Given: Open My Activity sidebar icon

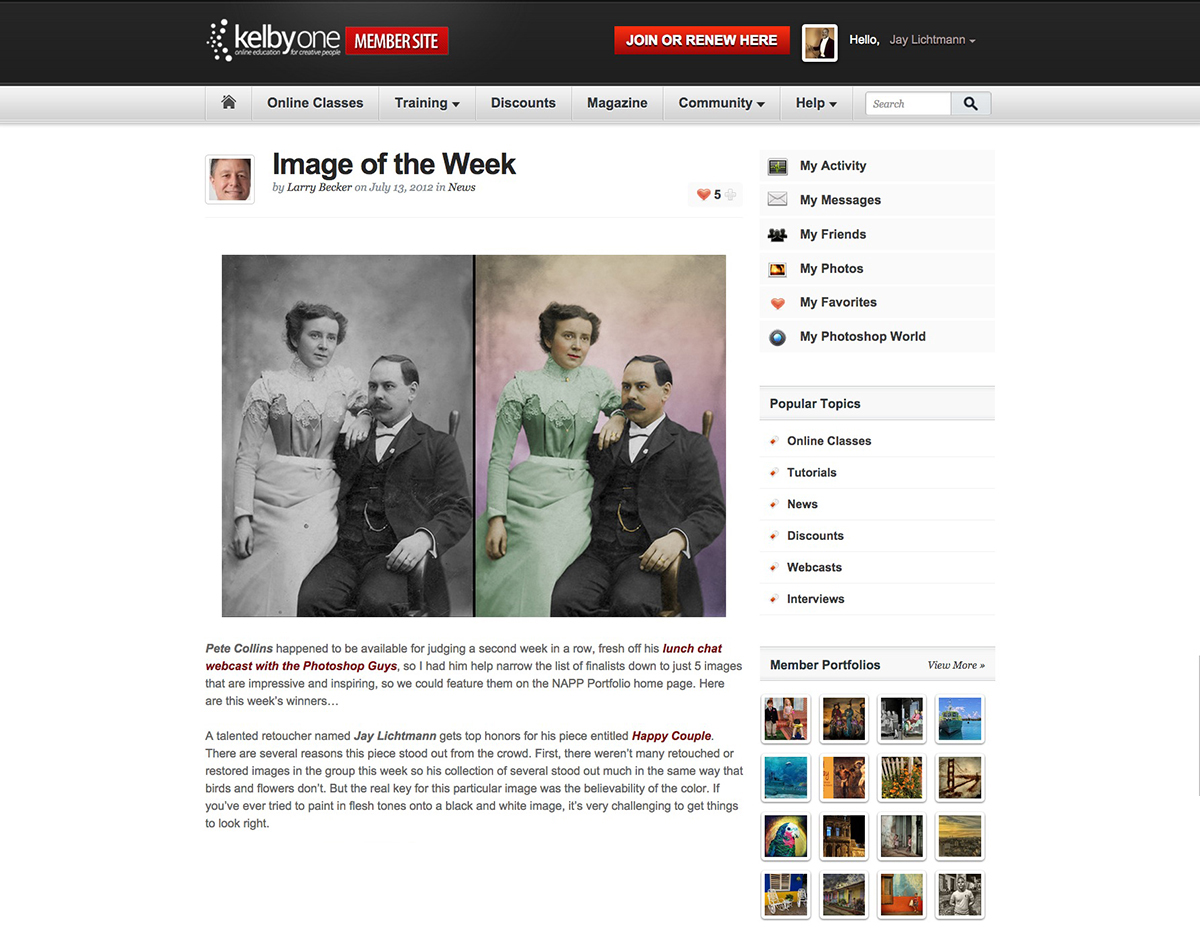Looking at the screenshot, I should 778,167.
